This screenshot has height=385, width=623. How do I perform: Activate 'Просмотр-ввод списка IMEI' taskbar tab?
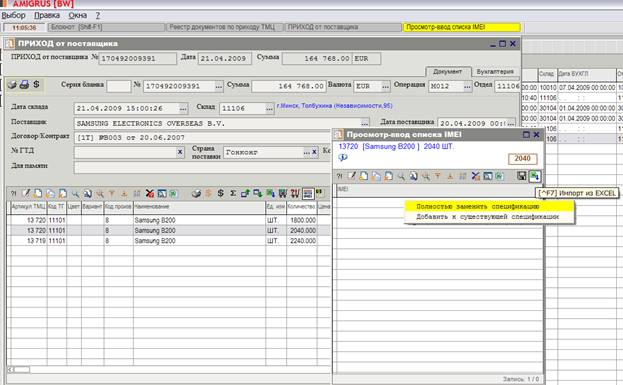[x=462, y=27]
